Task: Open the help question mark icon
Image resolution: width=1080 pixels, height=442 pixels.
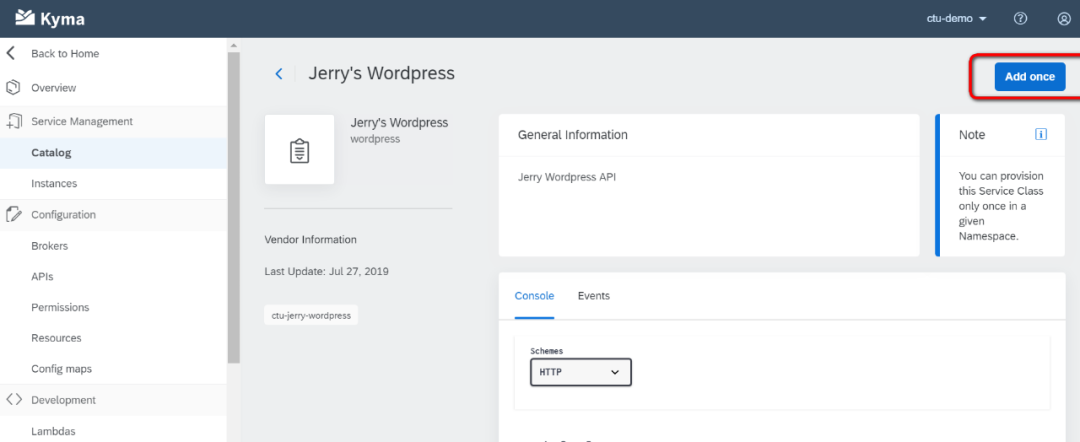Action: (1021, 19)
